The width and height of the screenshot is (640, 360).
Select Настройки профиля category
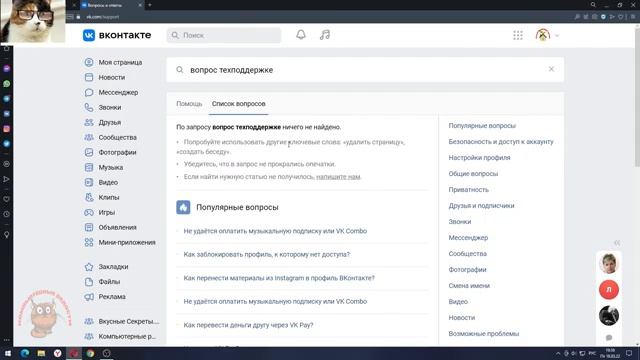(x=479, y=158)
